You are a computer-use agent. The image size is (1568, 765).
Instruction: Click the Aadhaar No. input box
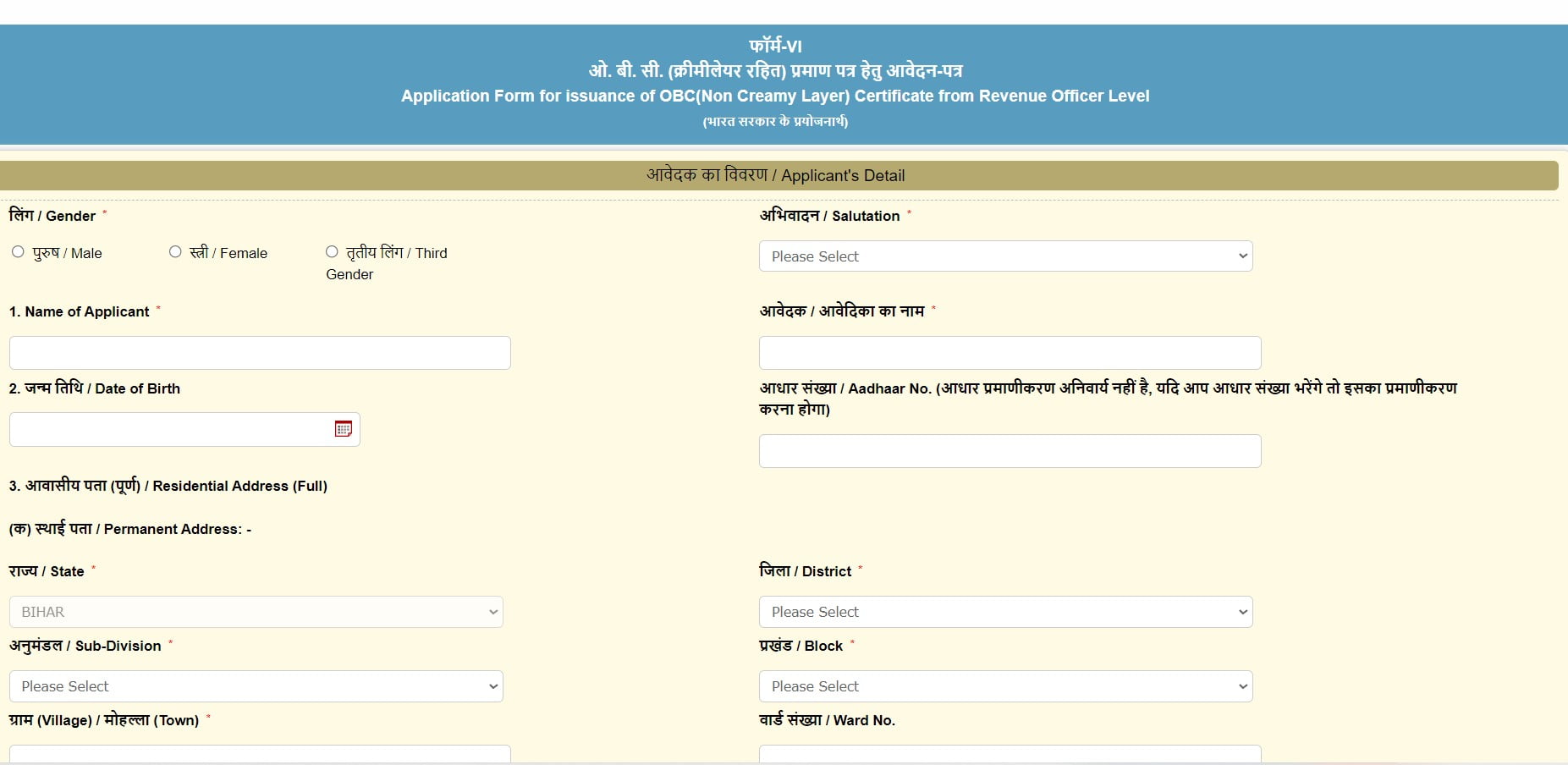(1010, 451)
